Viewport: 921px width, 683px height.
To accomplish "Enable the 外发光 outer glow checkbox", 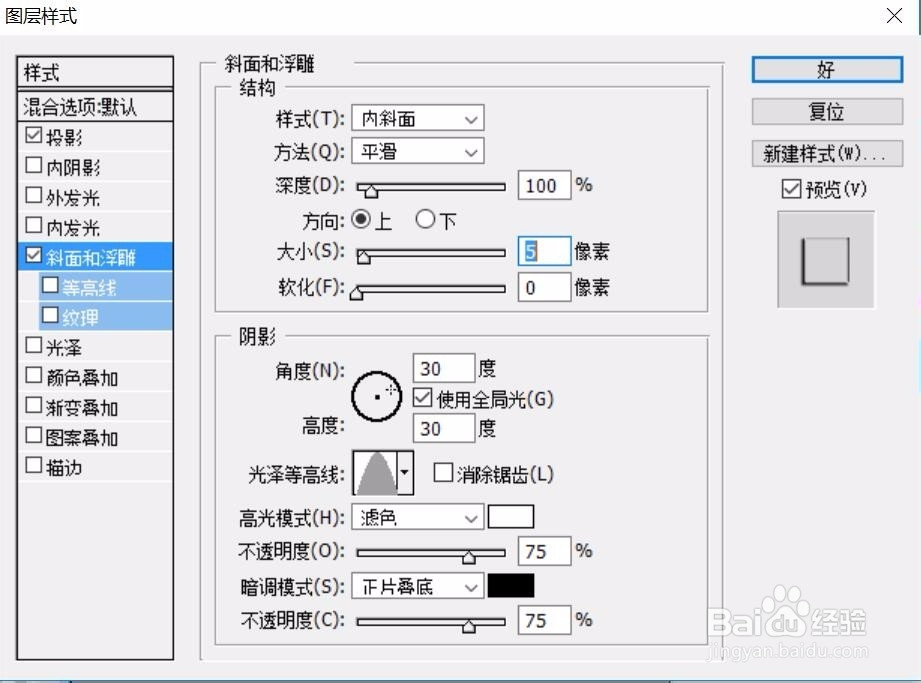I will tap(33, 196).
